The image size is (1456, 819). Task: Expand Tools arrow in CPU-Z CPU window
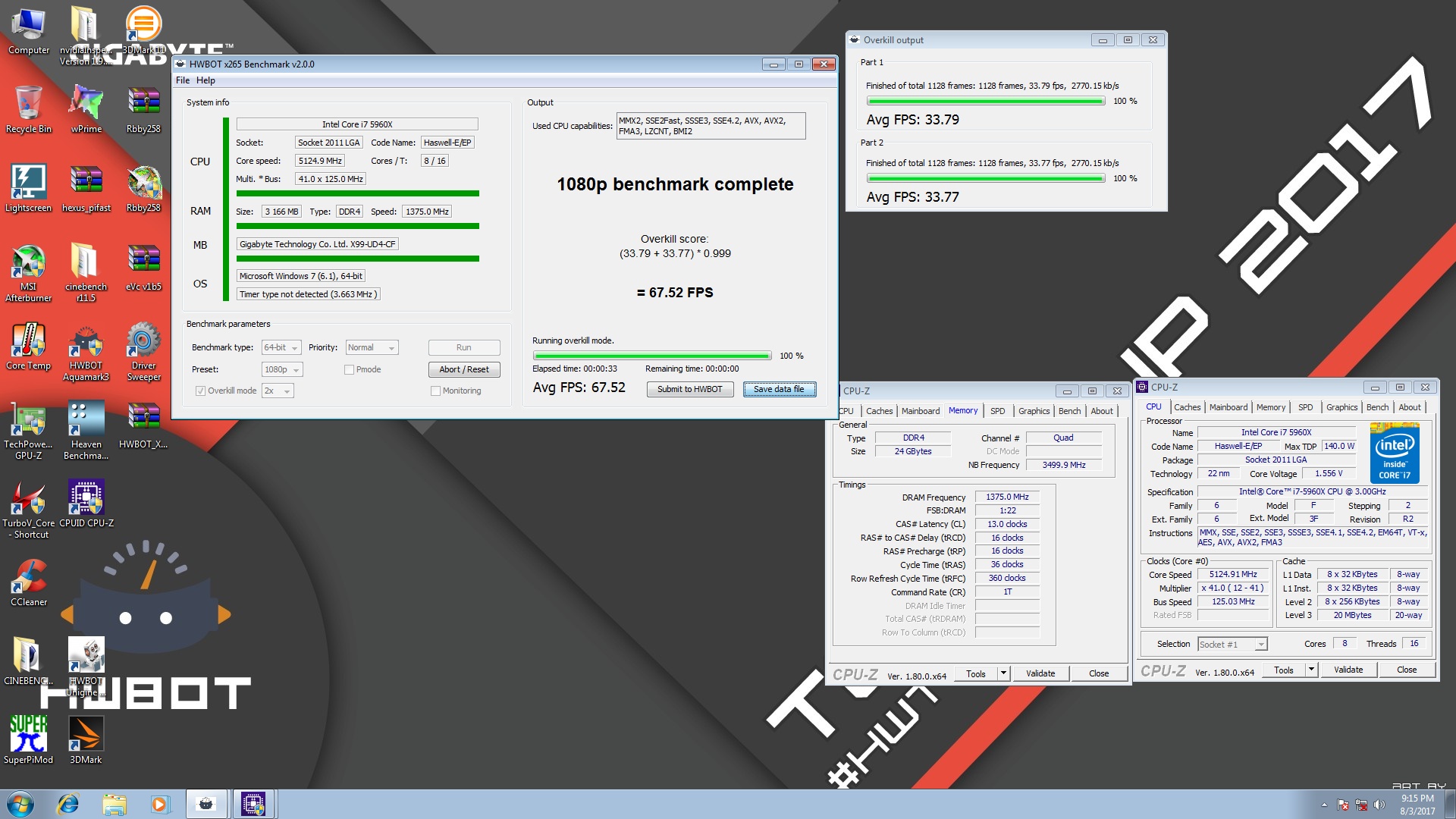click(x=1311, y=670)
